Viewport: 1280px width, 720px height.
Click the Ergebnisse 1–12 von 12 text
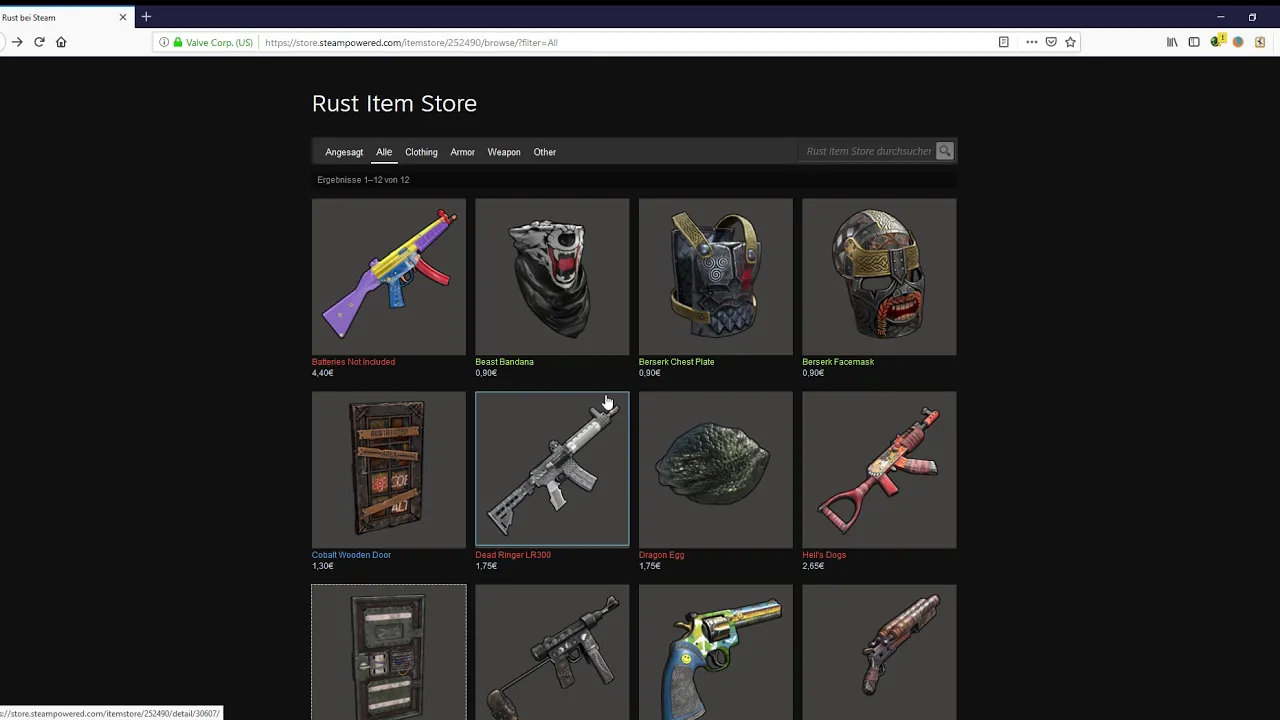click(363, 180)
